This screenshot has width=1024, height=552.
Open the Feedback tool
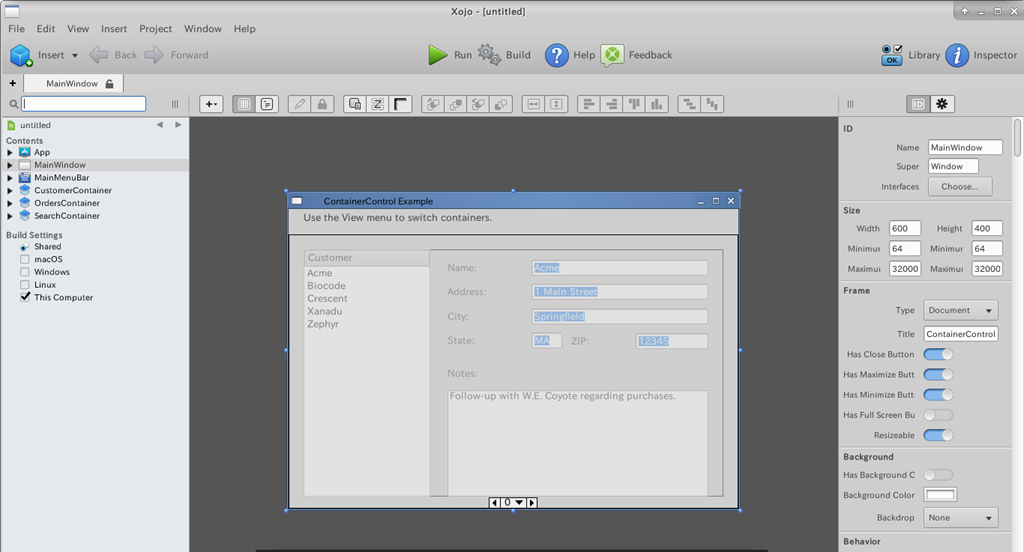(x=635, y=55)
